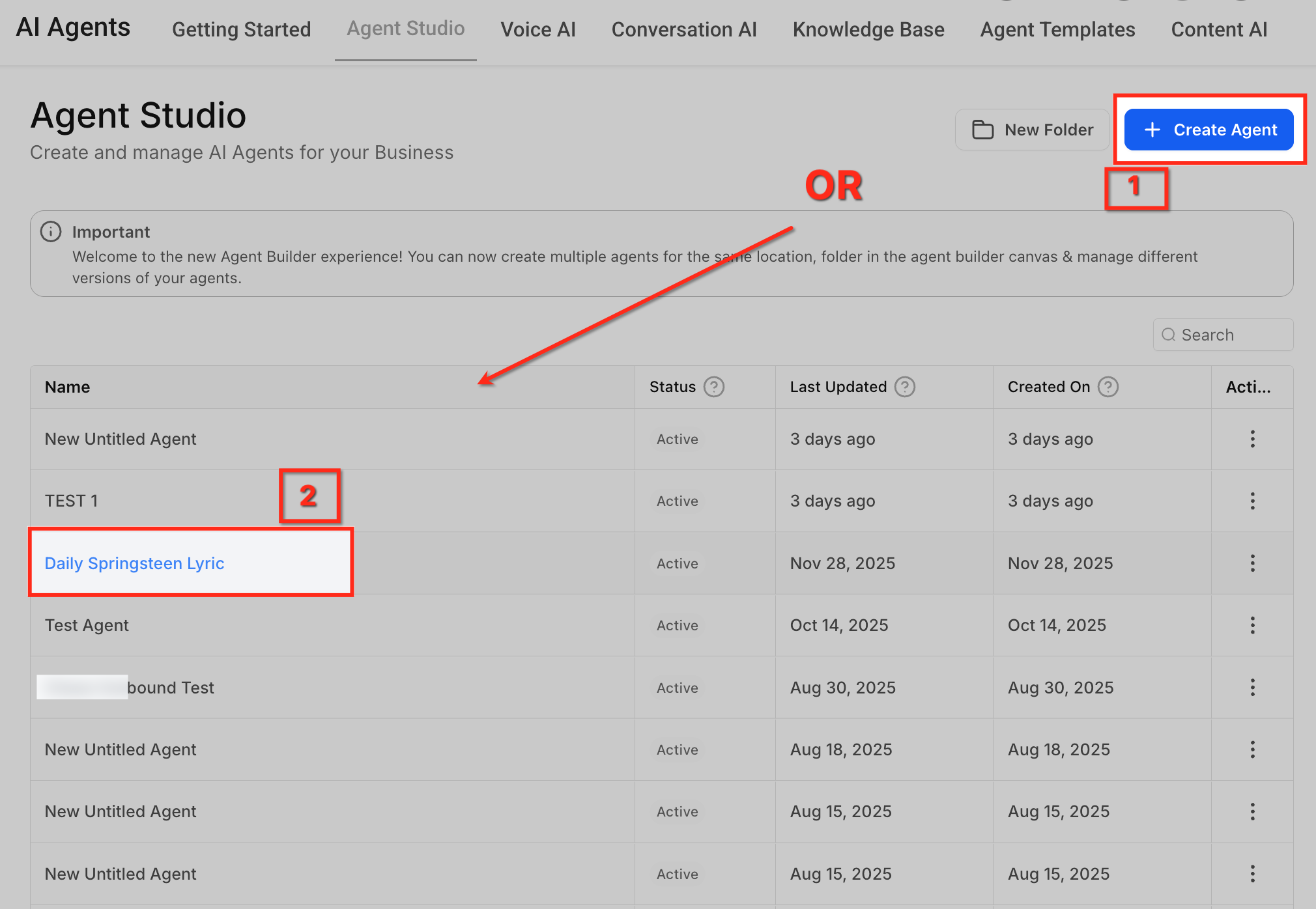Open three-dot menu for first New Untitled Agent
This screenshot has width=1316, height=909.
[1252, 439]
